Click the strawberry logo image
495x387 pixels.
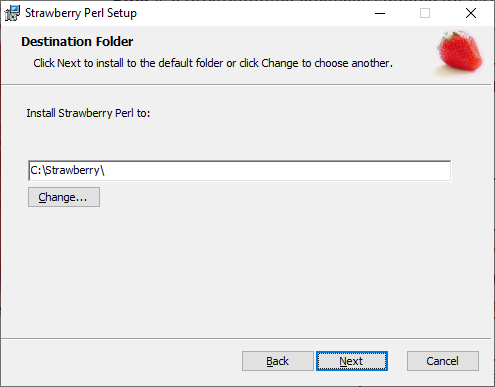click(459, 53)
